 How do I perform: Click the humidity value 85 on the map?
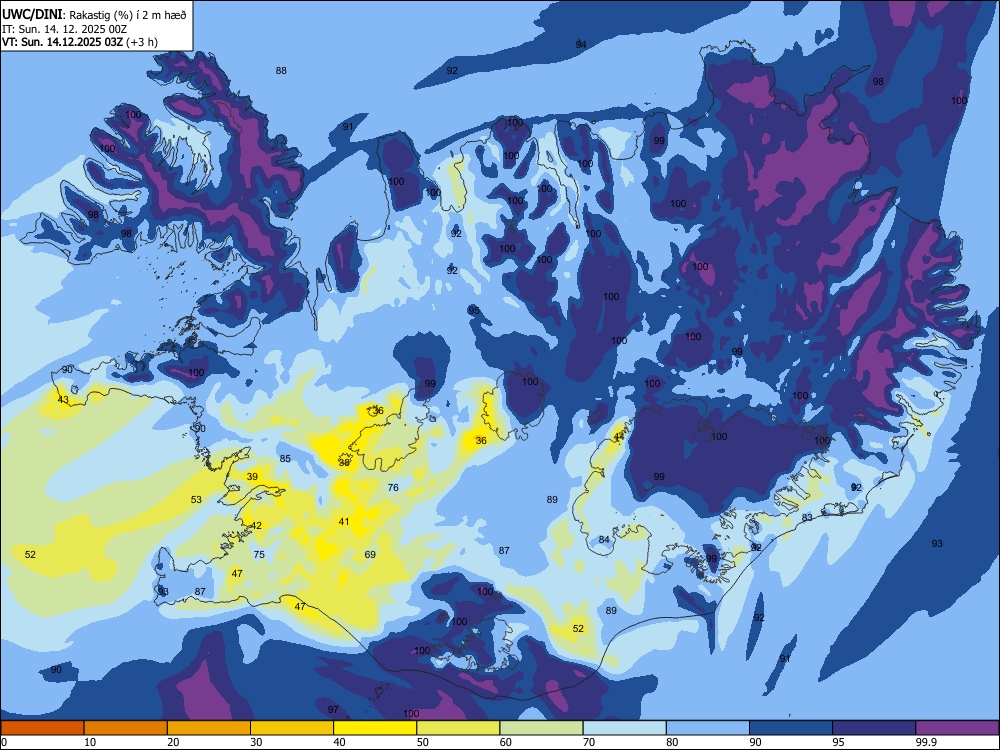(x=285, y=459)
